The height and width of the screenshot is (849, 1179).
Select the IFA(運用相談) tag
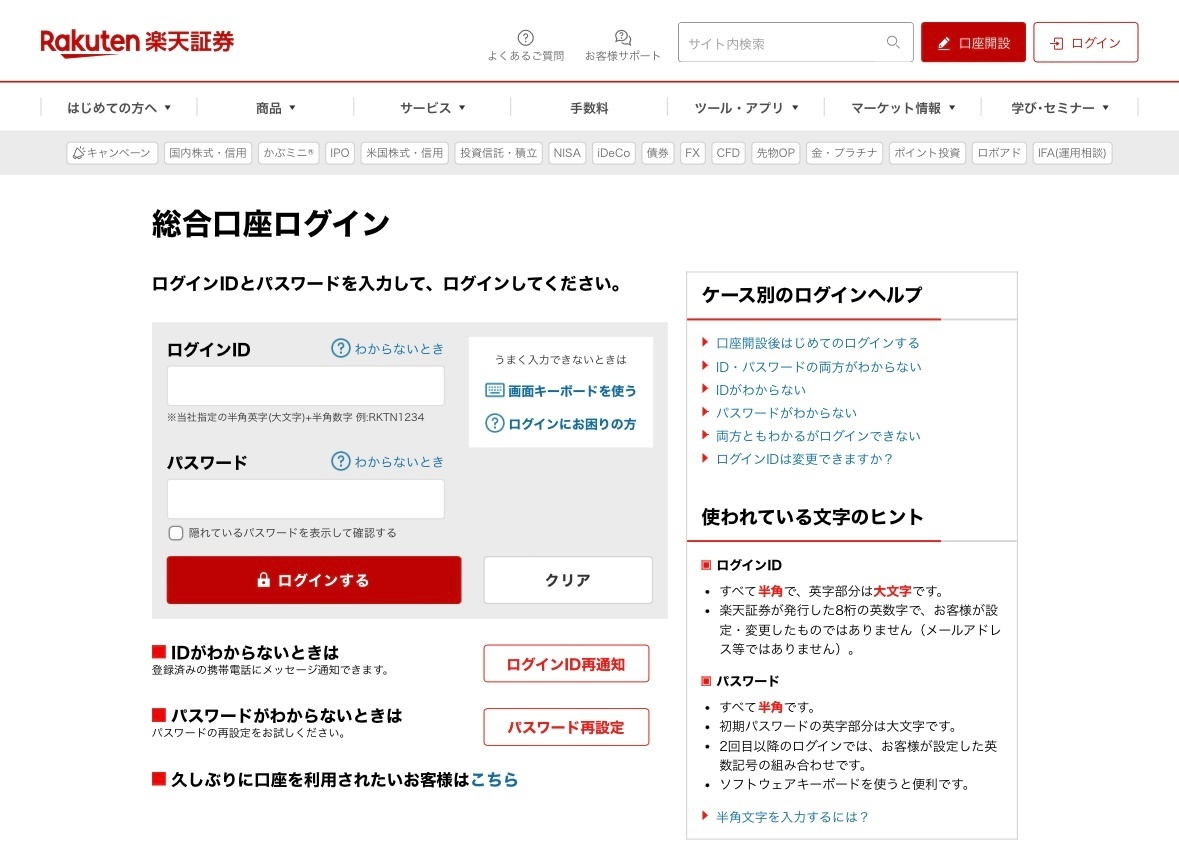click(x=1072, y=153)
